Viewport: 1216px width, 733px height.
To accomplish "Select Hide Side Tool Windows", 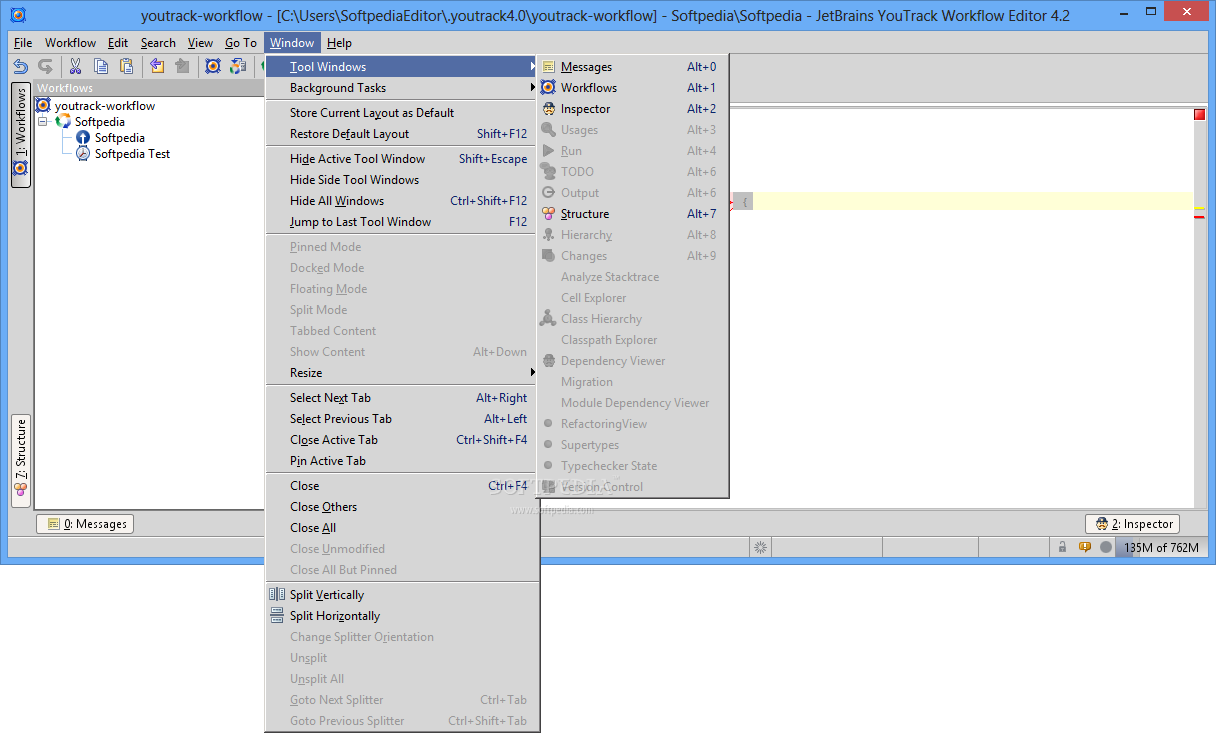I will 402,180.
